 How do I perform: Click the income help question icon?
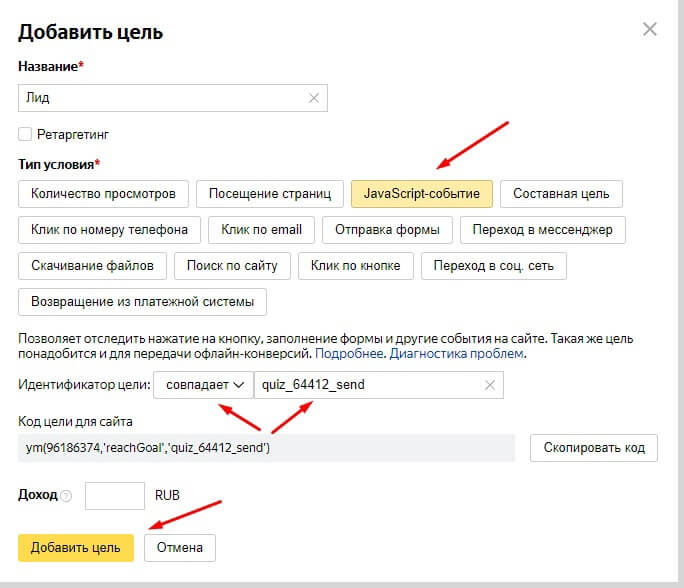(66, 496)
